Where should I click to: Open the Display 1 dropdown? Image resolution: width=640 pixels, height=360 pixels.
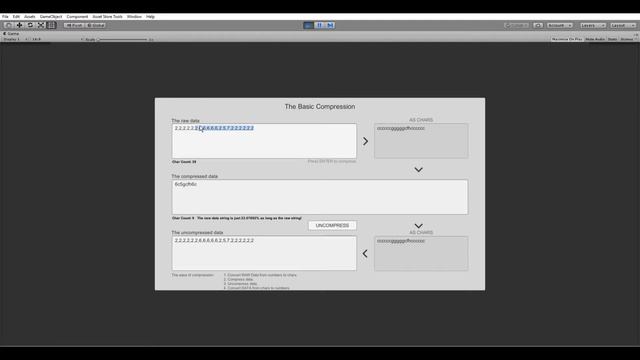[15, 39]
